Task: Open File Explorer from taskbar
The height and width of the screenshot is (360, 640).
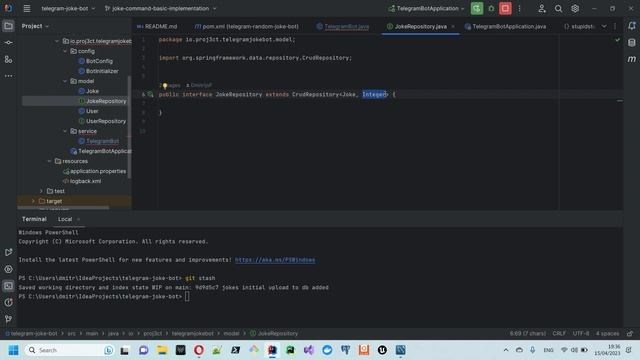Action: coord(162,350)
